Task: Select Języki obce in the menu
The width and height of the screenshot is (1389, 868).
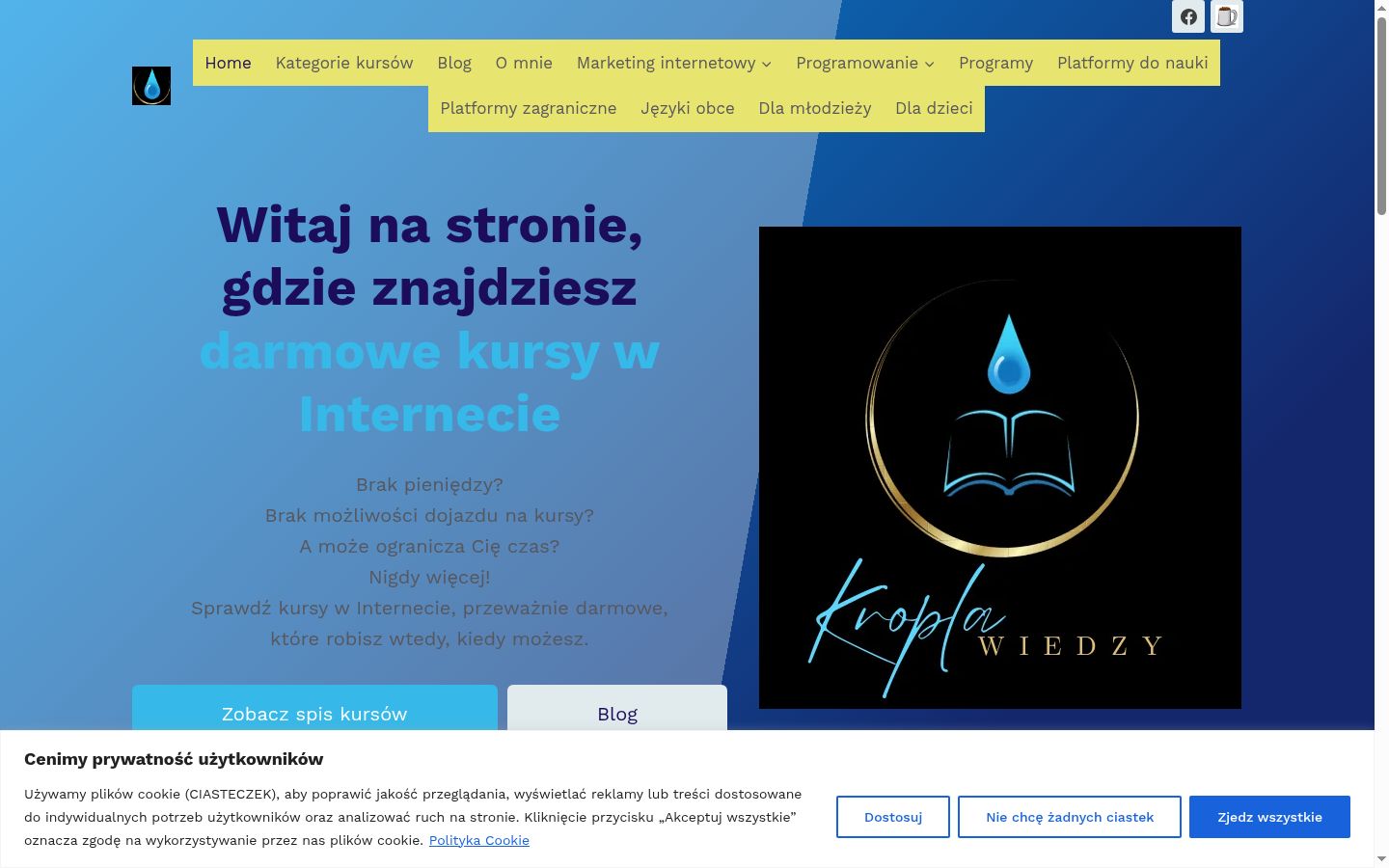Action: click(x=688, y=108)
